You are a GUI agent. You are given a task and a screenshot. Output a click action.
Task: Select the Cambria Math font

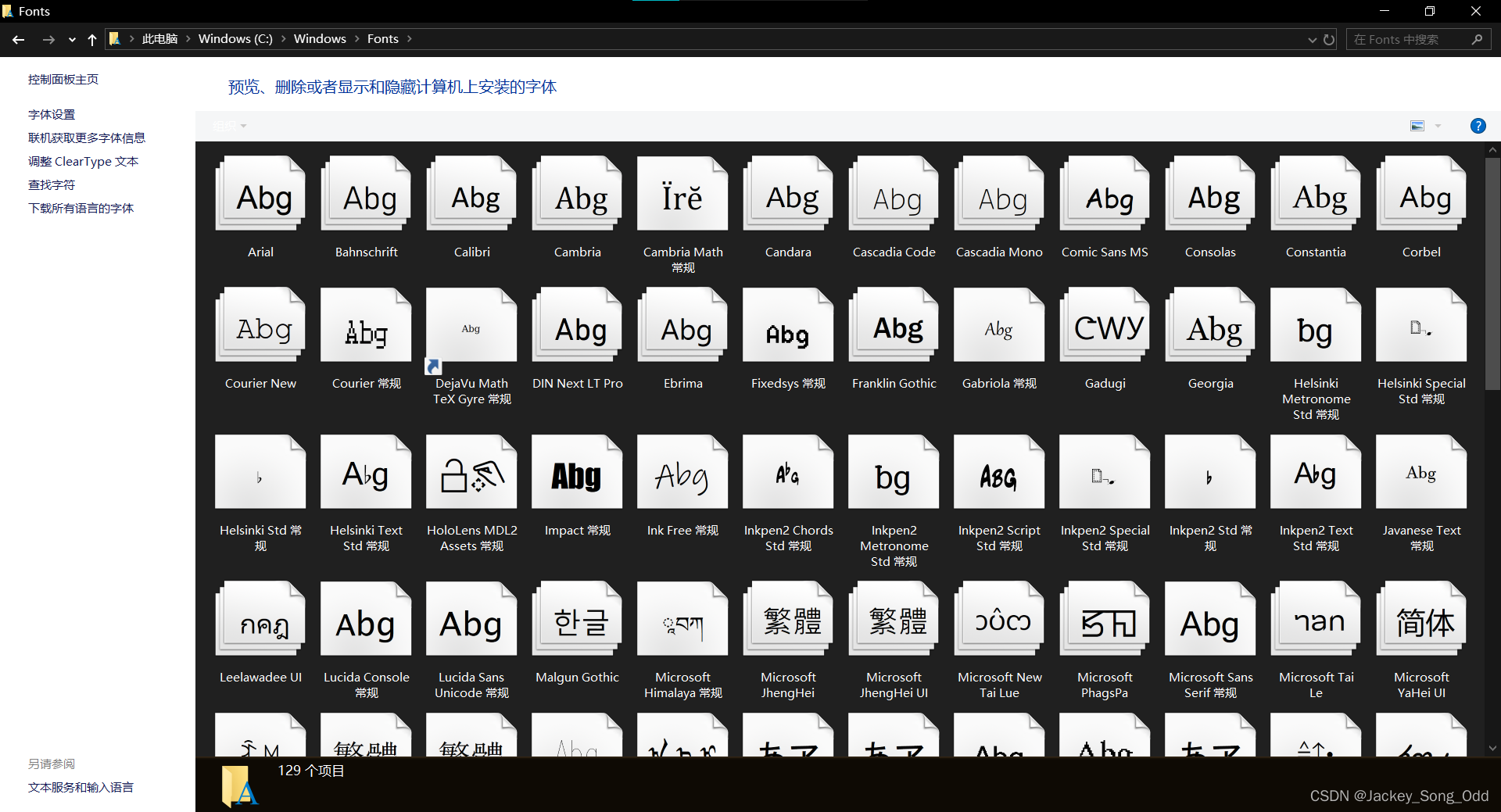682,193
